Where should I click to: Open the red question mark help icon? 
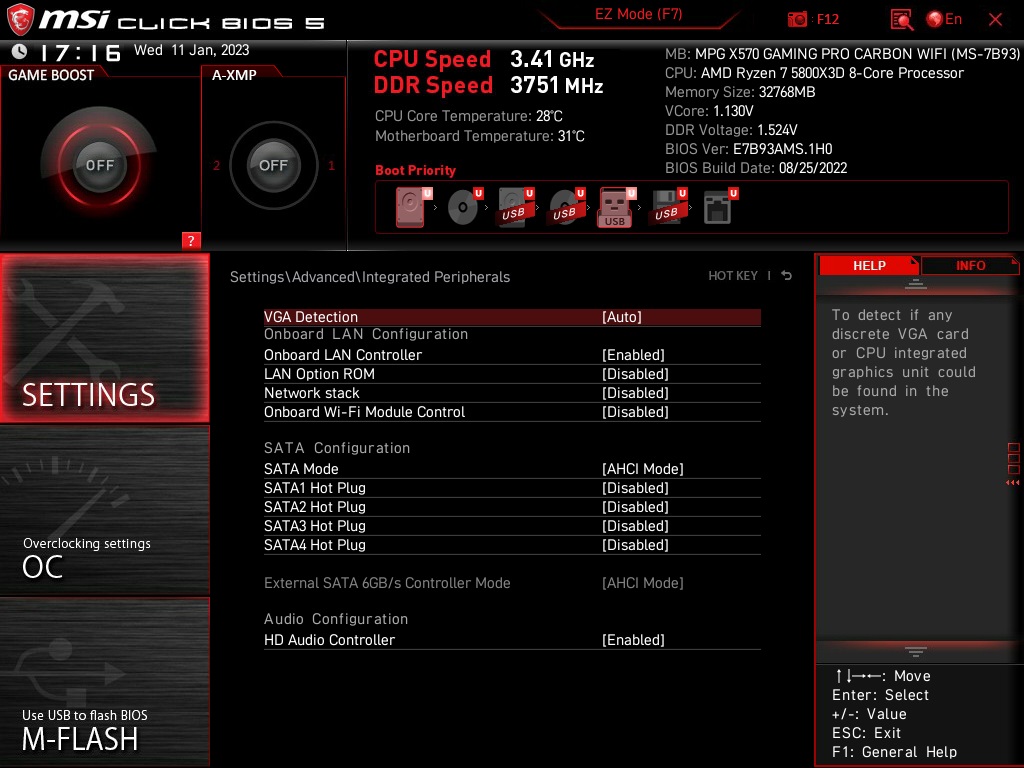point(191,240)
